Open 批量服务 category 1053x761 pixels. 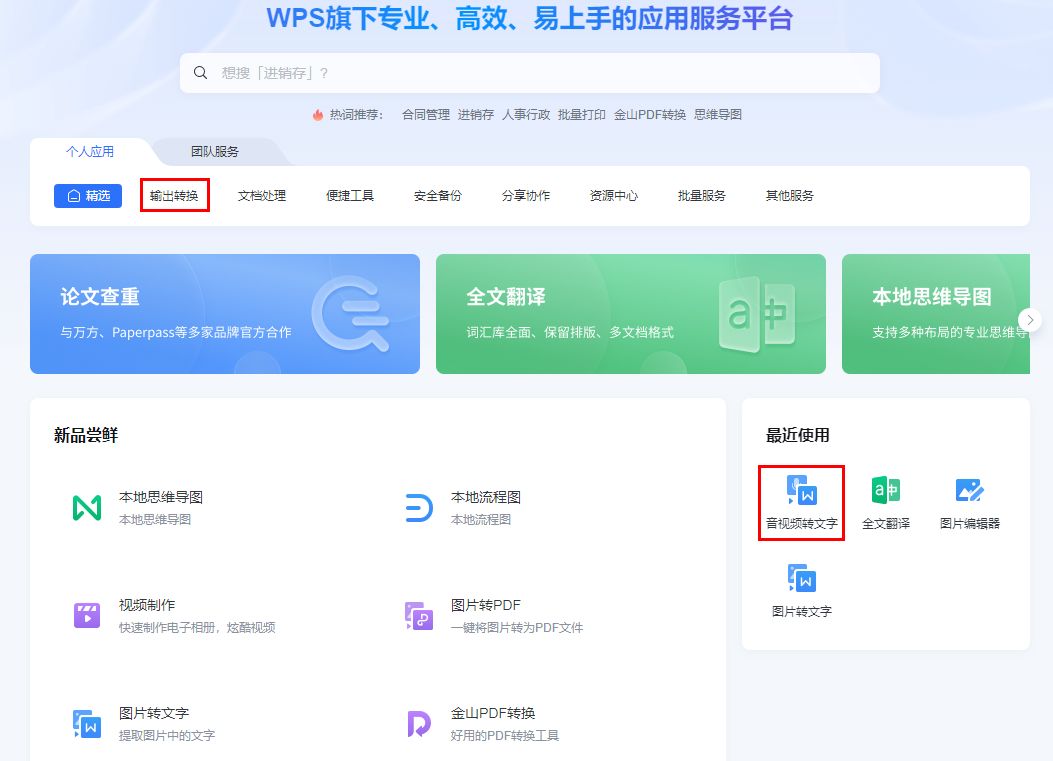click(x=702, y=195)
